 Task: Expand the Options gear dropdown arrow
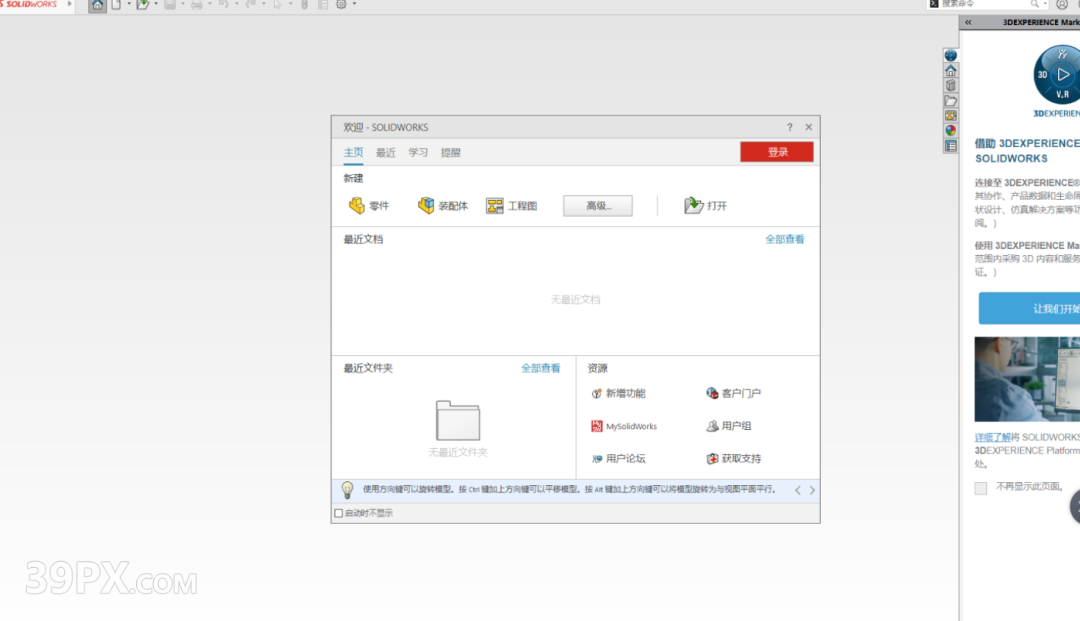coord(354,5)
